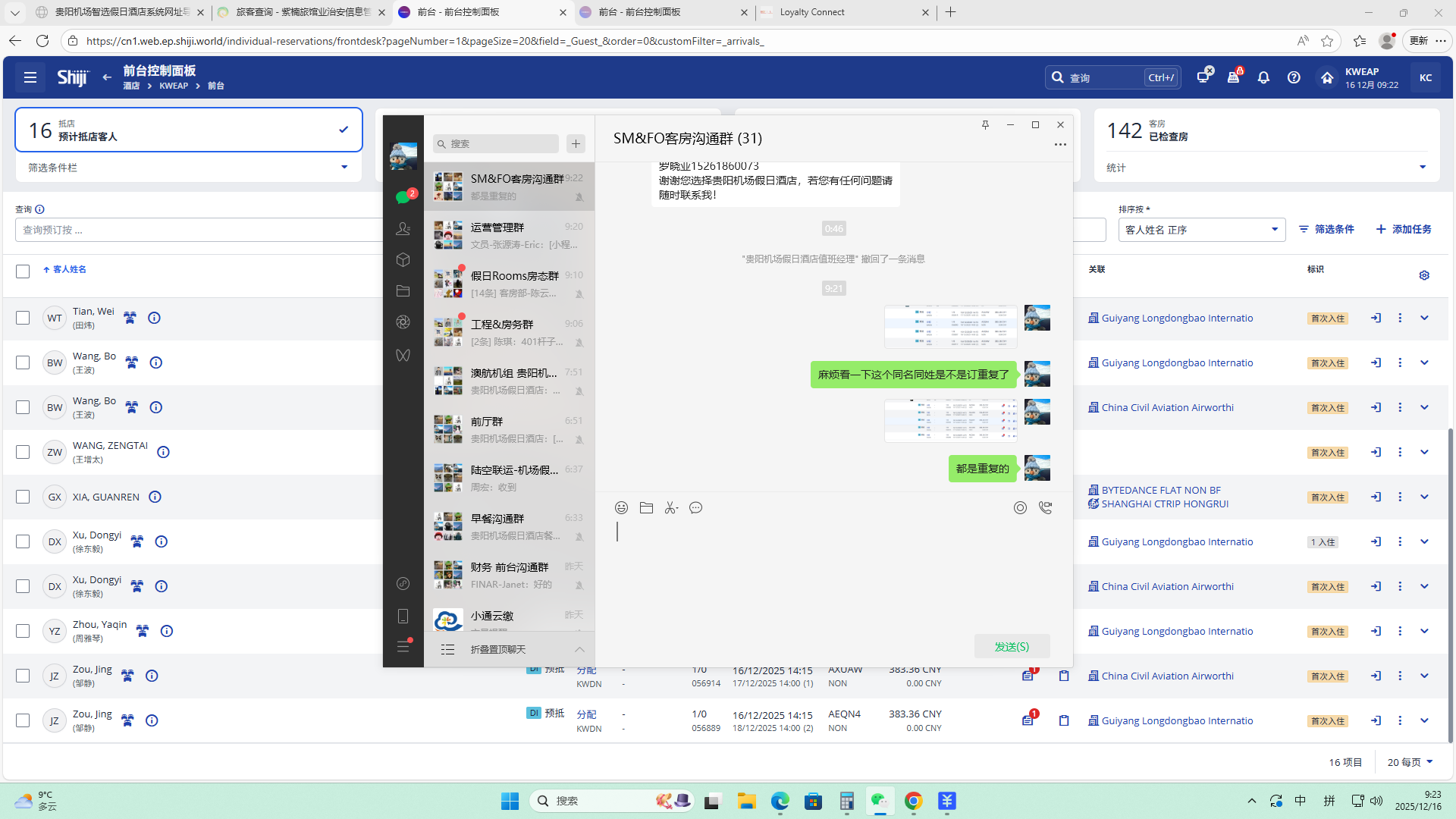
Task: Click the voice call icon in chat
Action: click(x=1045, y=508)
